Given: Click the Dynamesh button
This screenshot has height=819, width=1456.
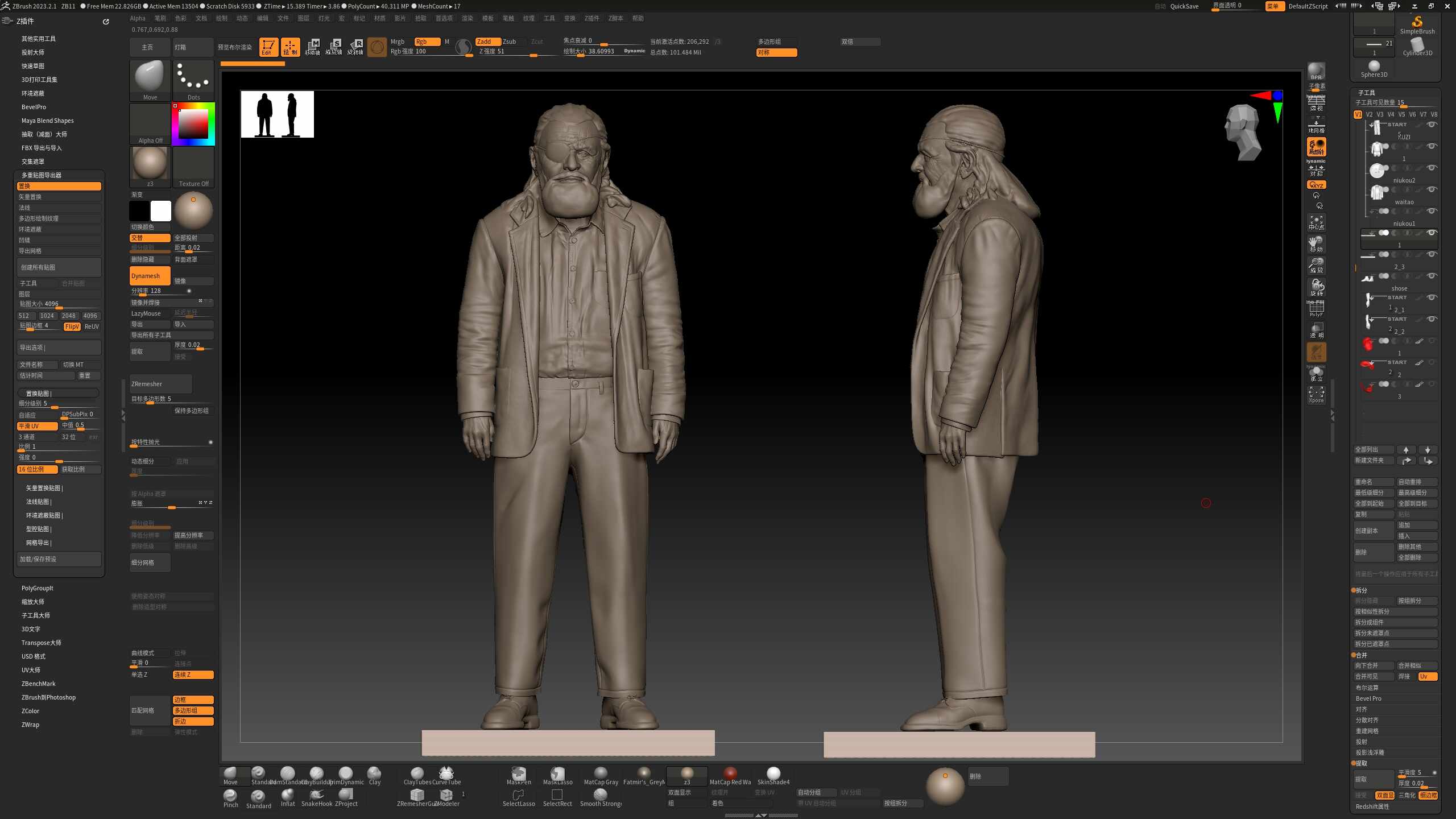Looking at the screenshot, I should (150, 276).
